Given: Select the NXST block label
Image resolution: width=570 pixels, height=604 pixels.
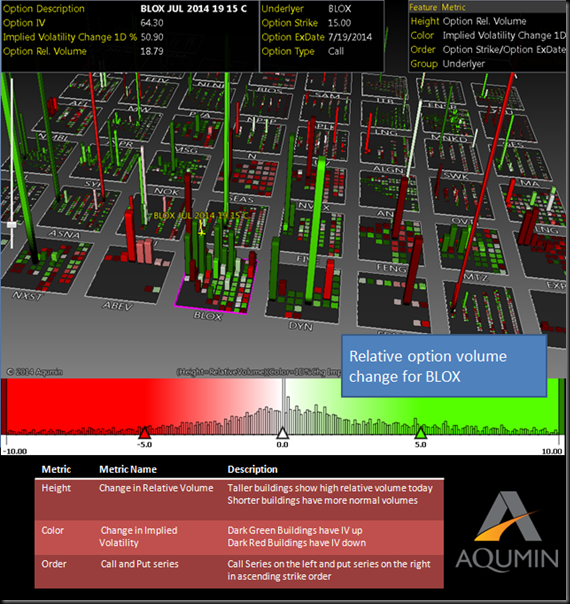Looking at the screenshot, I should [x=27, y=296].
